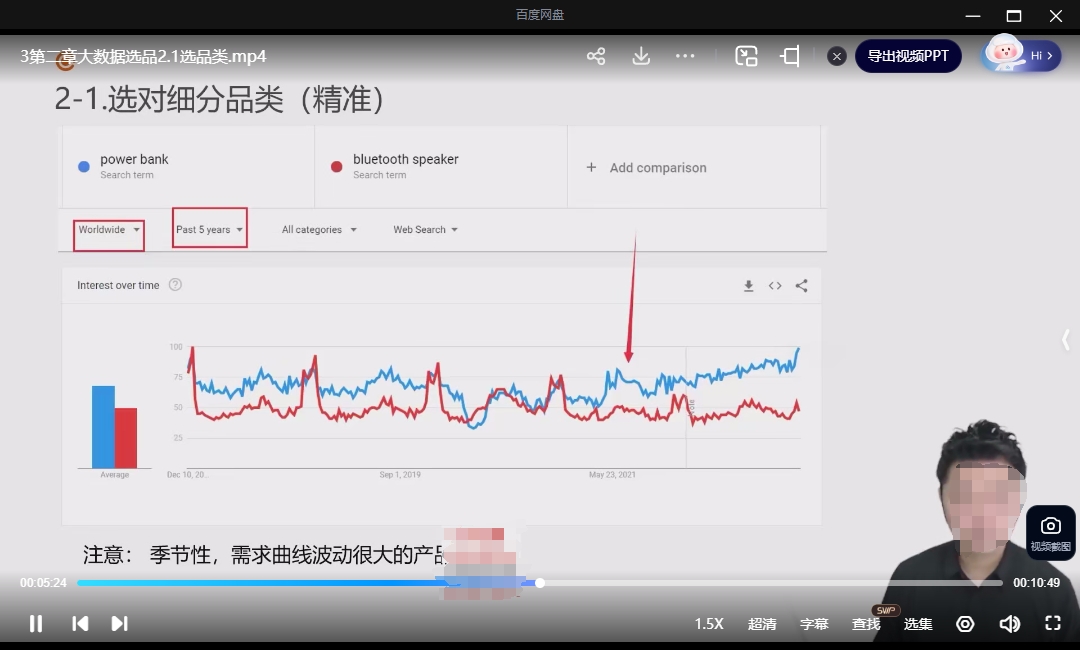Click the video progress bar handle
1080x650 pixels.
pos(540,582)
